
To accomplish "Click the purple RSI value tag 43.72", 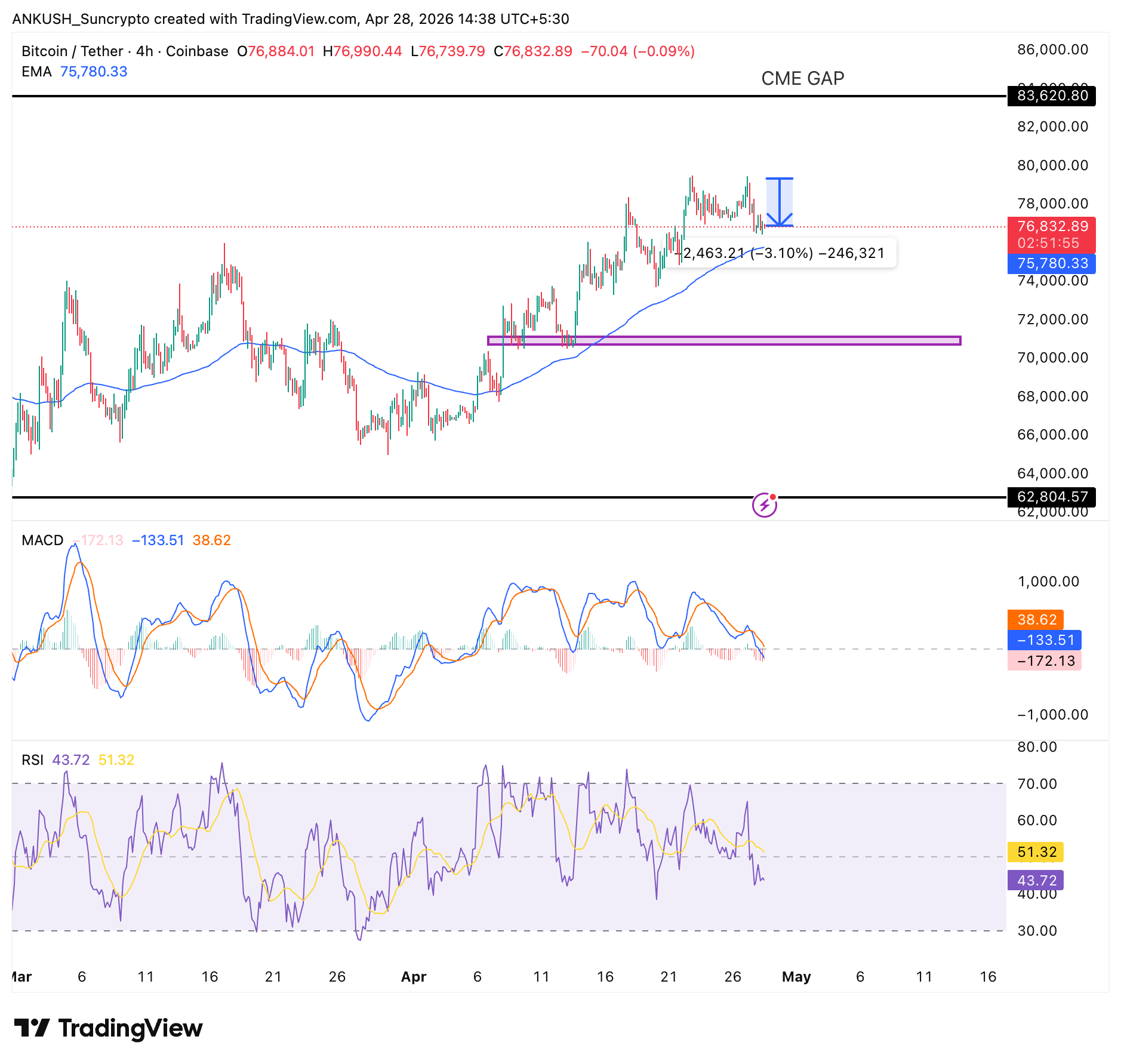I will click(1036, 881).
